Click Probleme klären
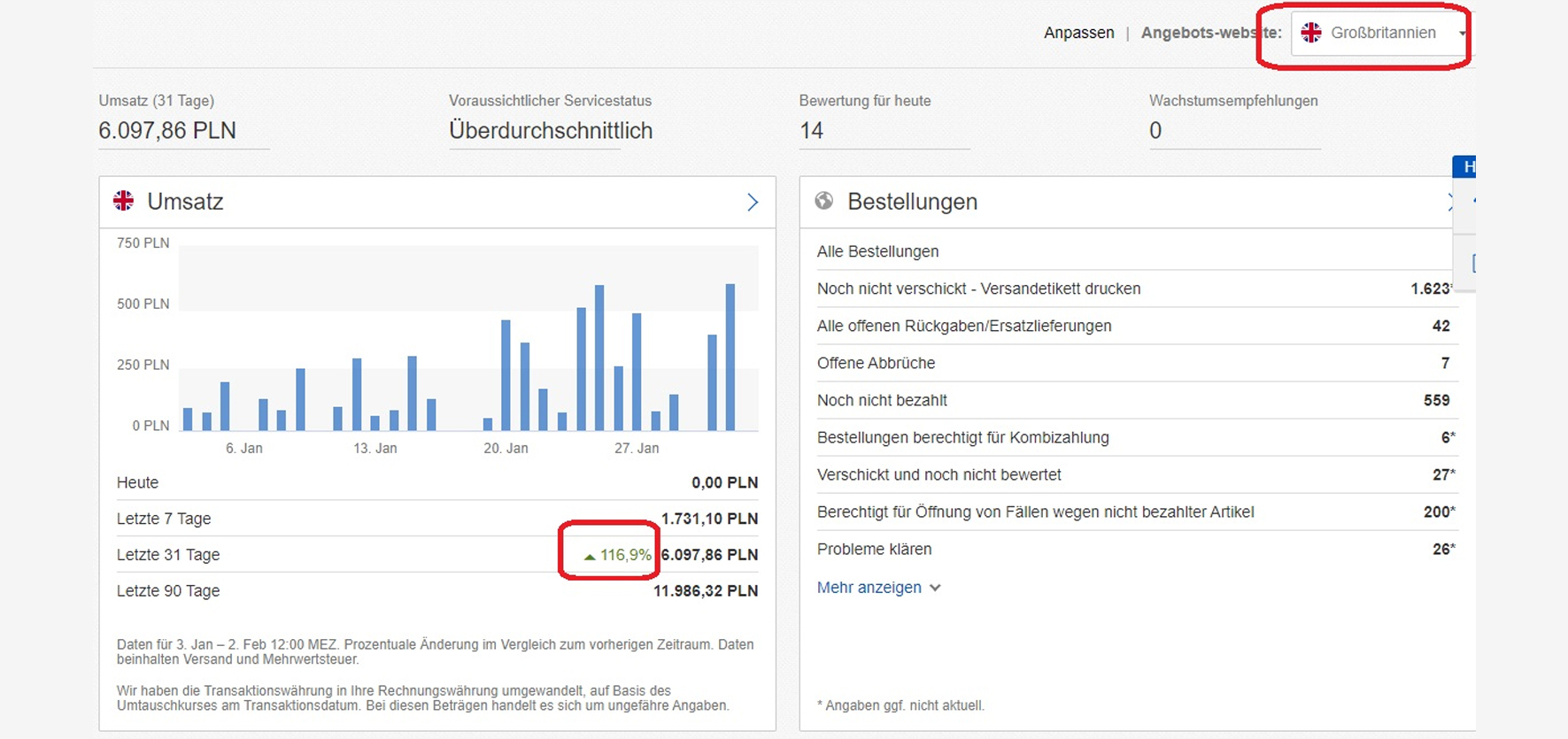Image resolution: width=1568 pixels, height=739 pixels. click(x=874, y=549)
